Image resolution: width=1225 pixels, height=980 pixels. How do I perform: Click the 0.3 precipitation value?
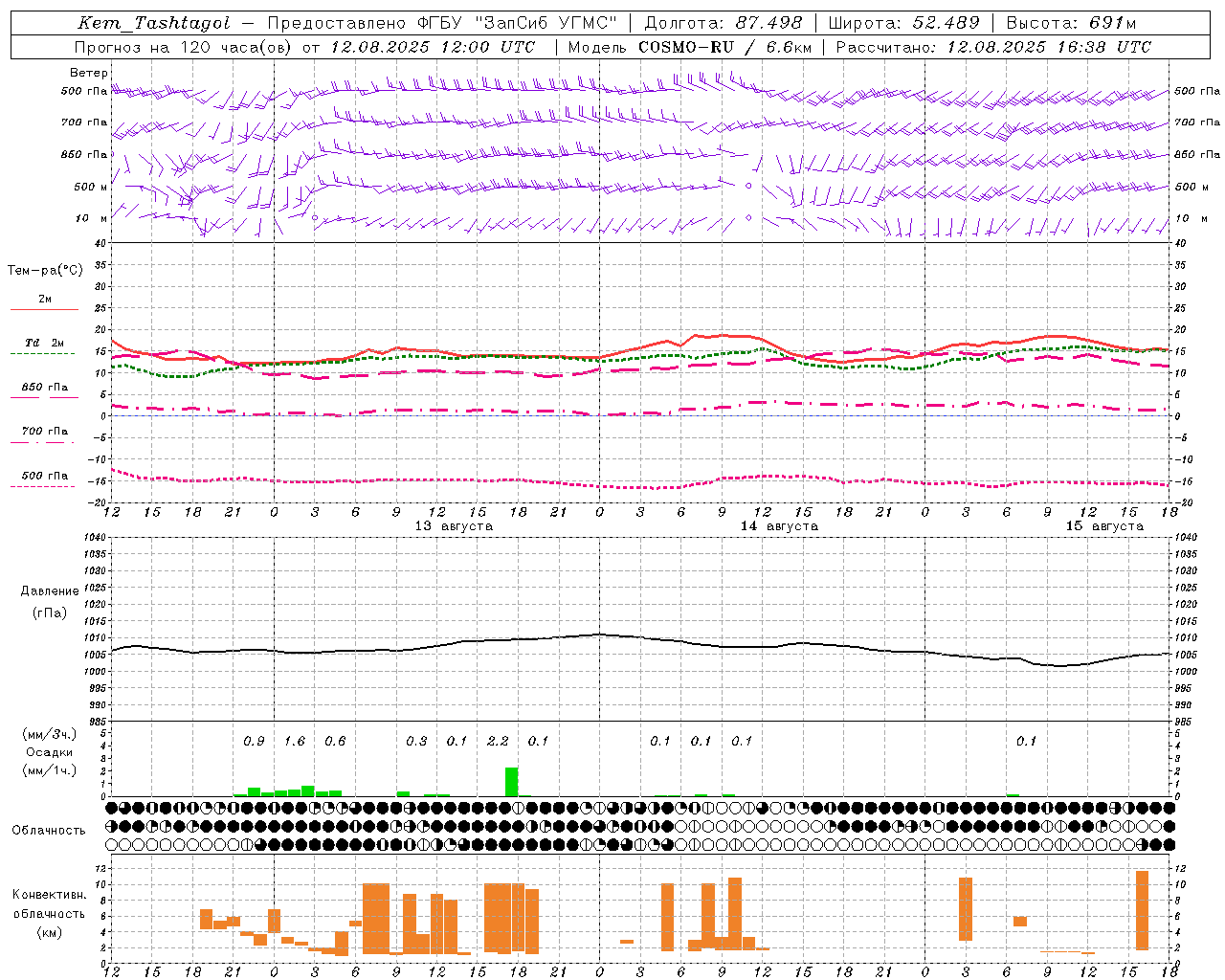[416, 742]
